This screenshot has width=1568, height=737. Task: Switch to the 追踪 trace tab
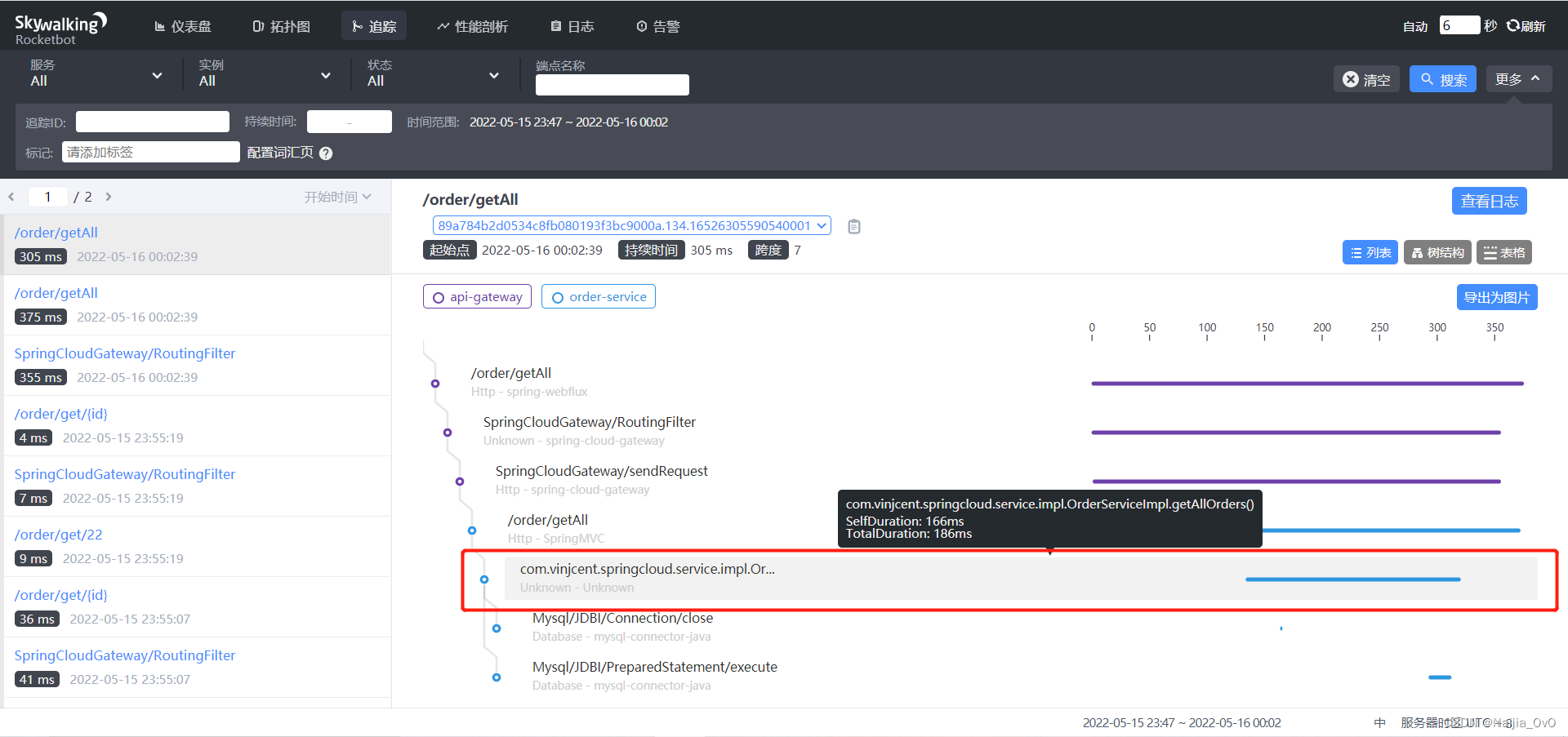coord(374,26)
